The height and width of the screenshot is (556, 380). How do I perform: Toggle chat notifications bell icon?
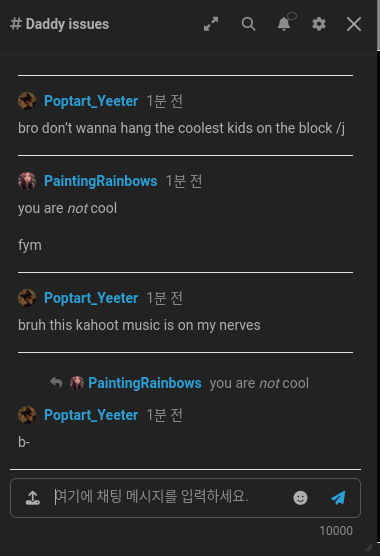[284, 23]
